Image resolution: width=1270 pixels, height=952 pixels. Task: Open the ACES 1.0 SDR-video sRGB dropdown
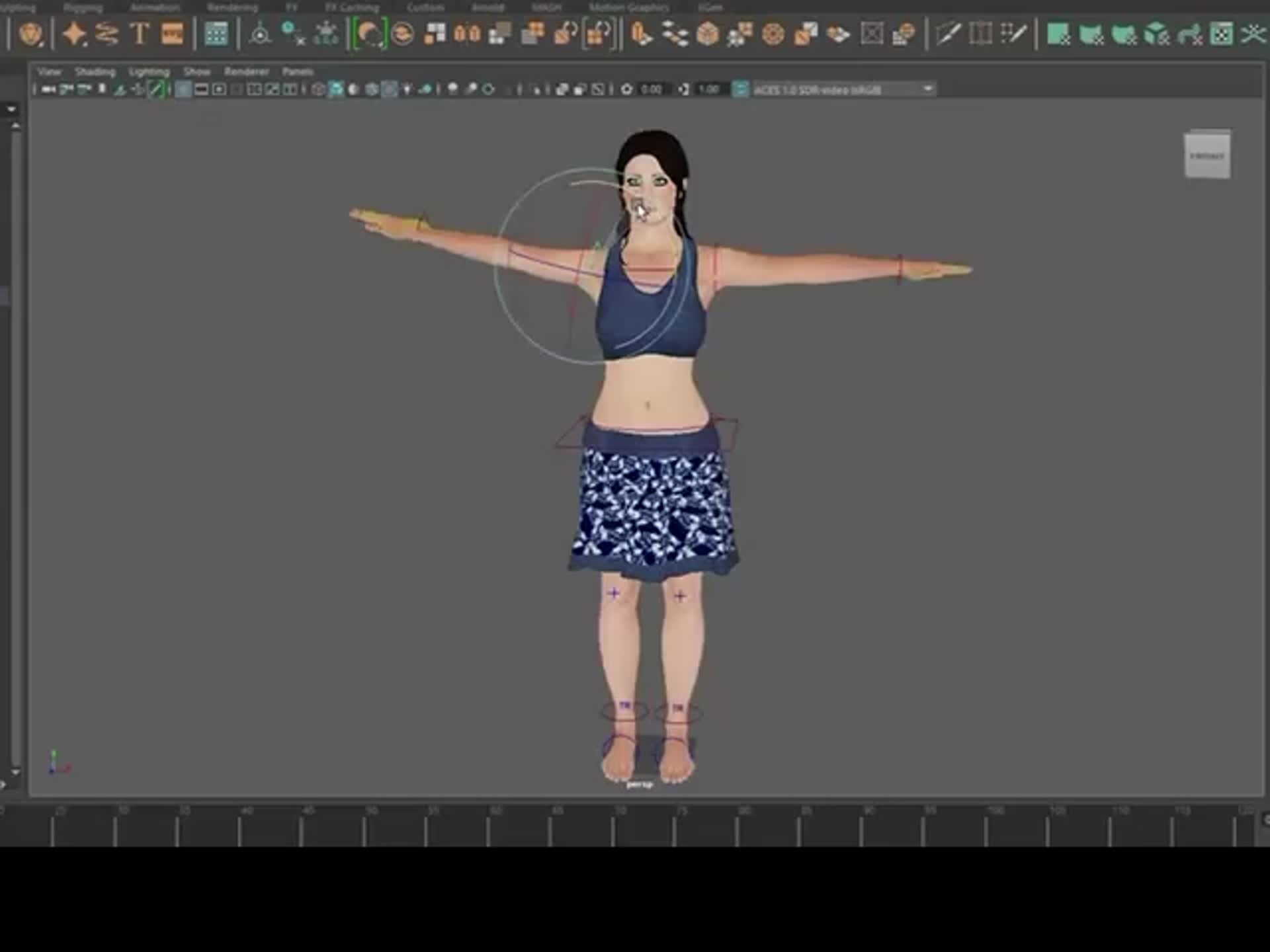840,90
